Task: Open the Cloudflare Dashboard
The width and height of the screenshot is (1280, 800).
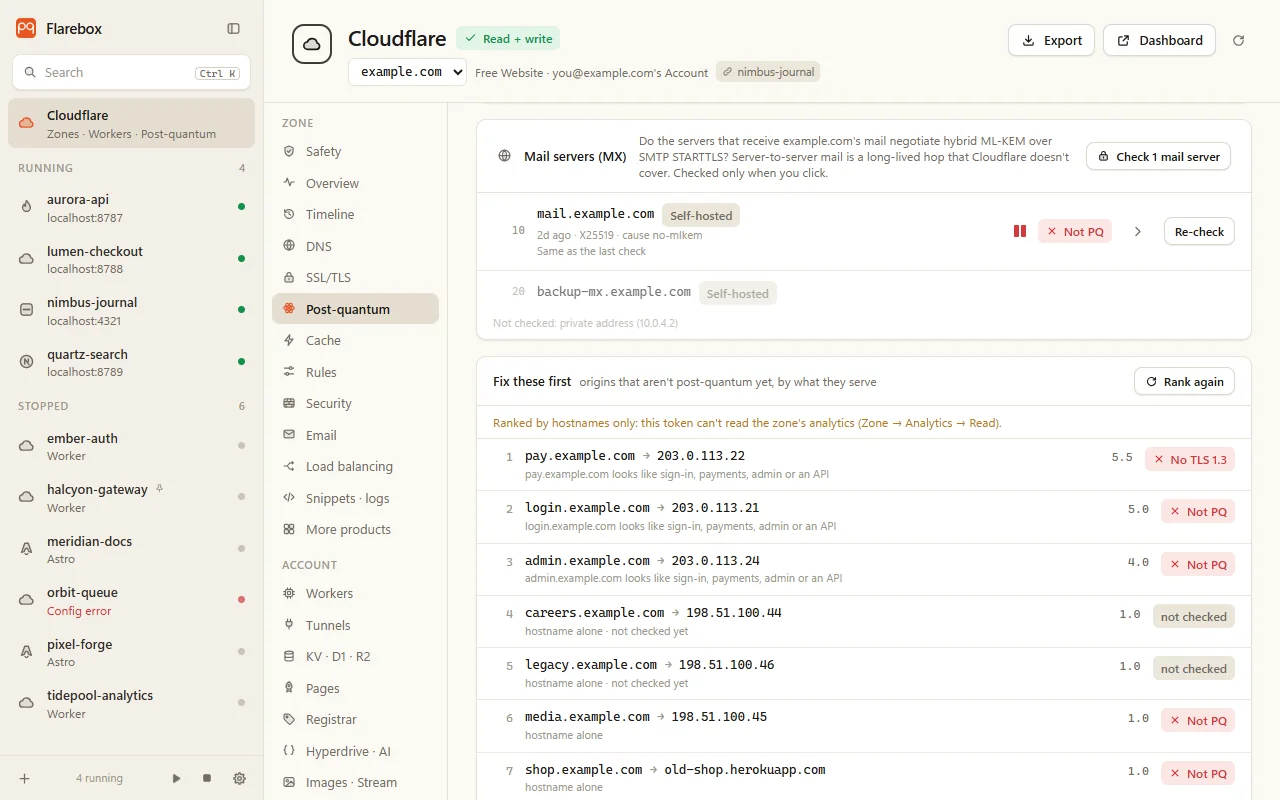Action: (x=1159, y=40)
